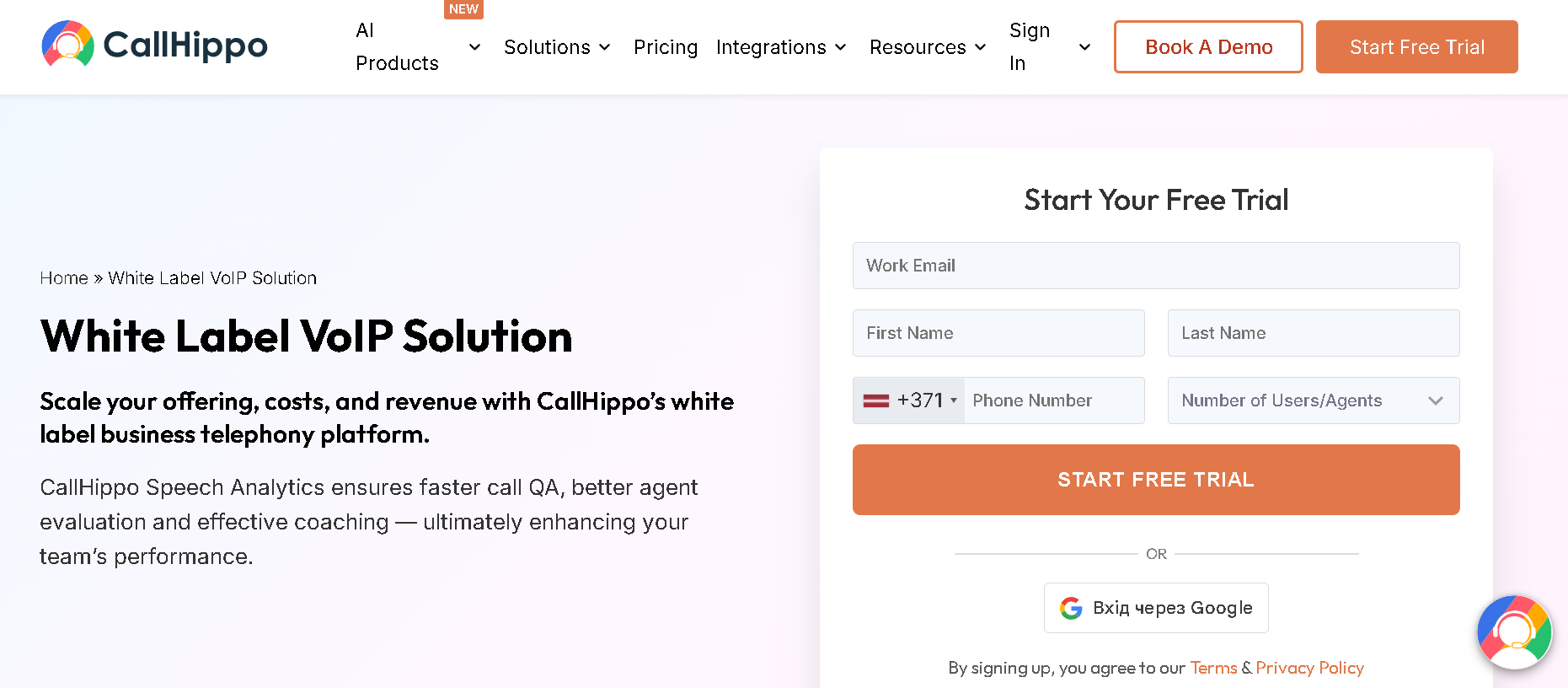
Task: Click Start Free Trial in header
Action: [1417, 47]
